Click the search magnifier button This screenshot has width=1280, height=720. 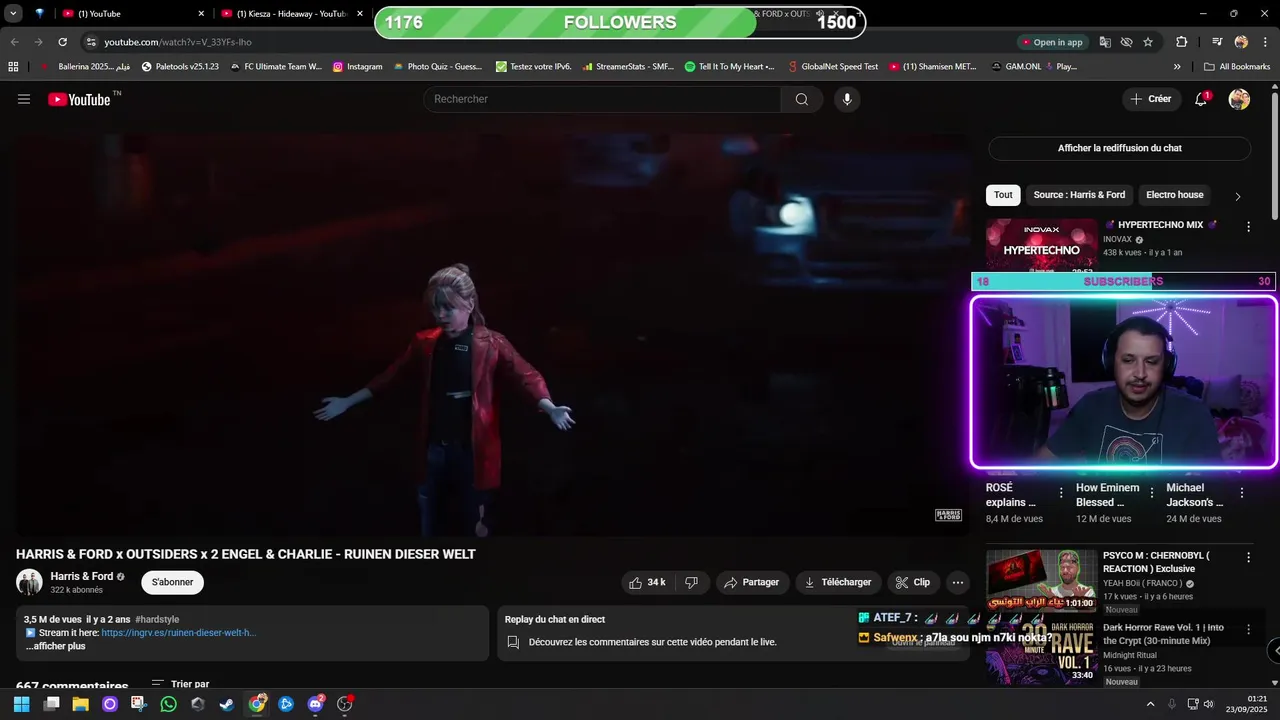pos(801,99)
